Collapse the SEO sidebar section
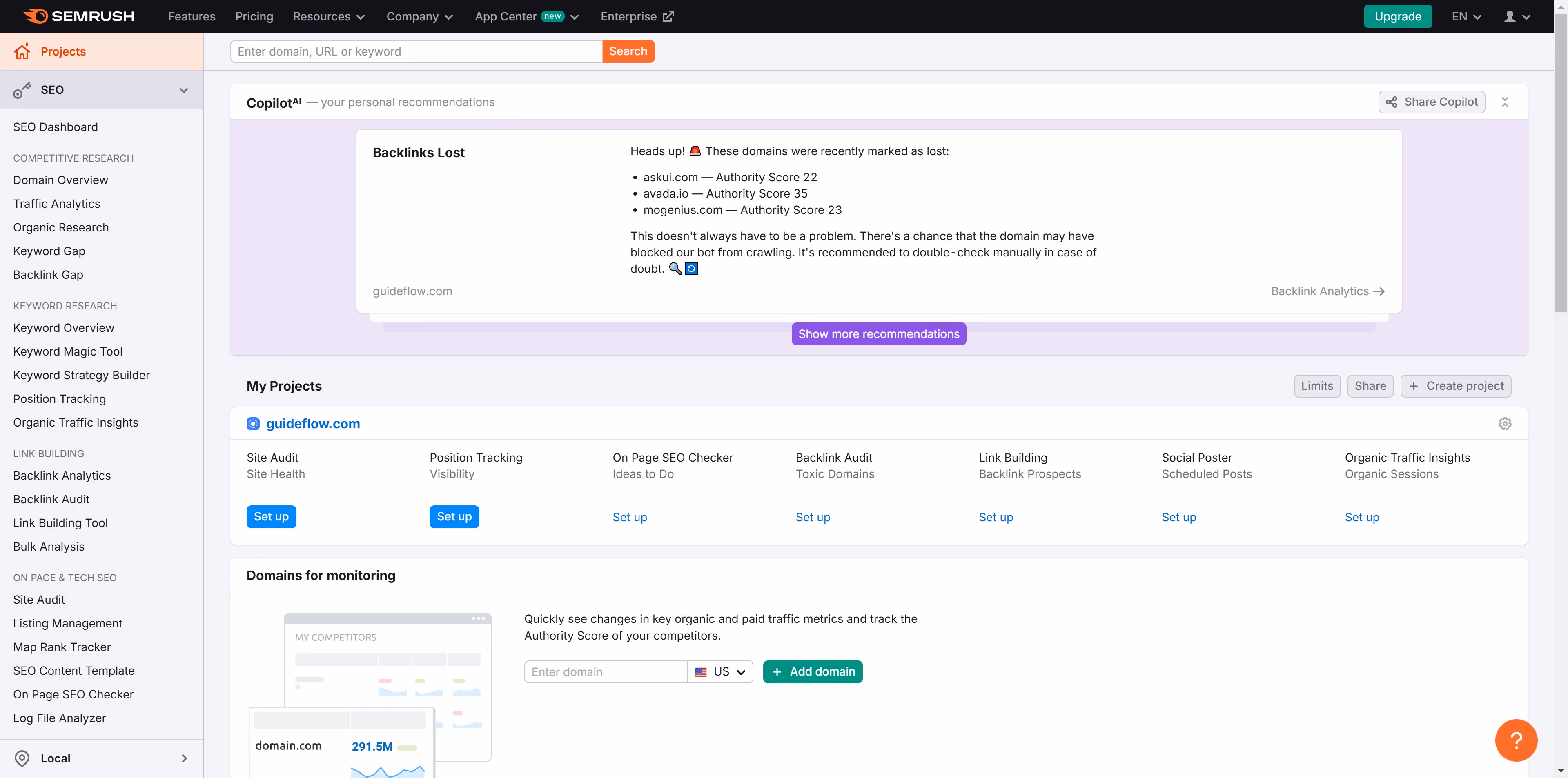The image size is (1568, 778). coord(183,90)
